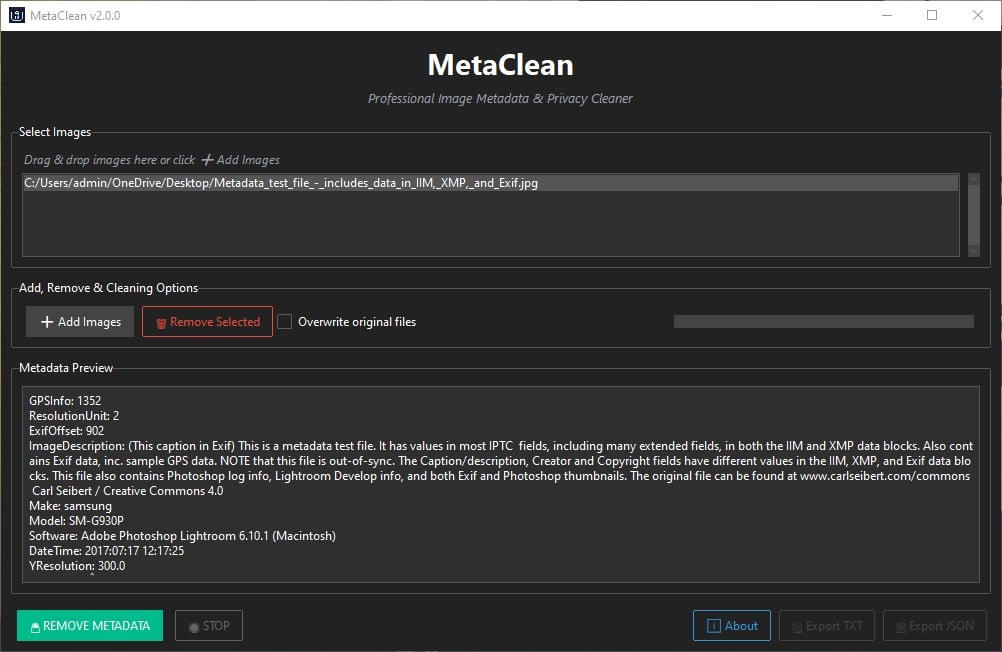Select the Metadata_test_file entry in the list
This screenshot has width=1002, height=652.
point(279,183)
